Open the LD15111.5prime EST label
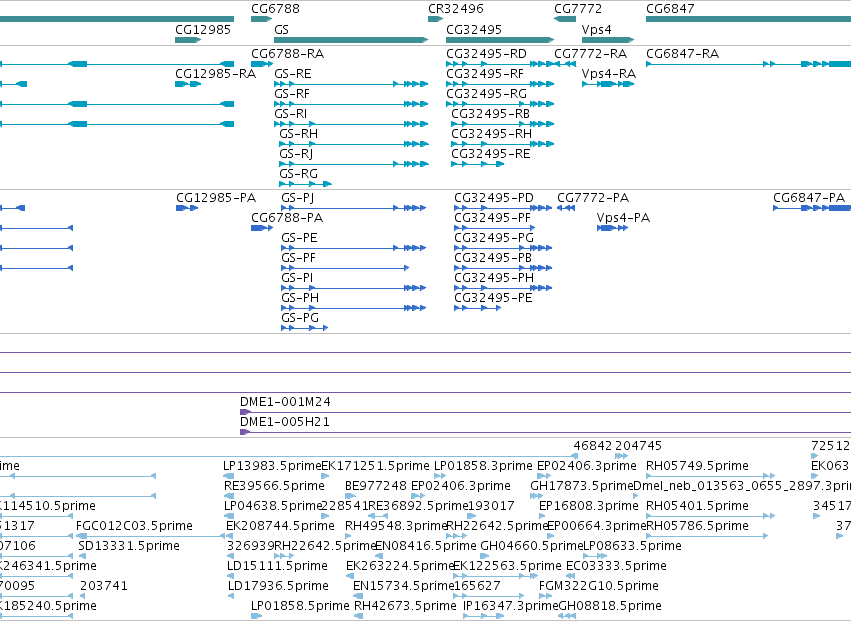 point(277,566)
